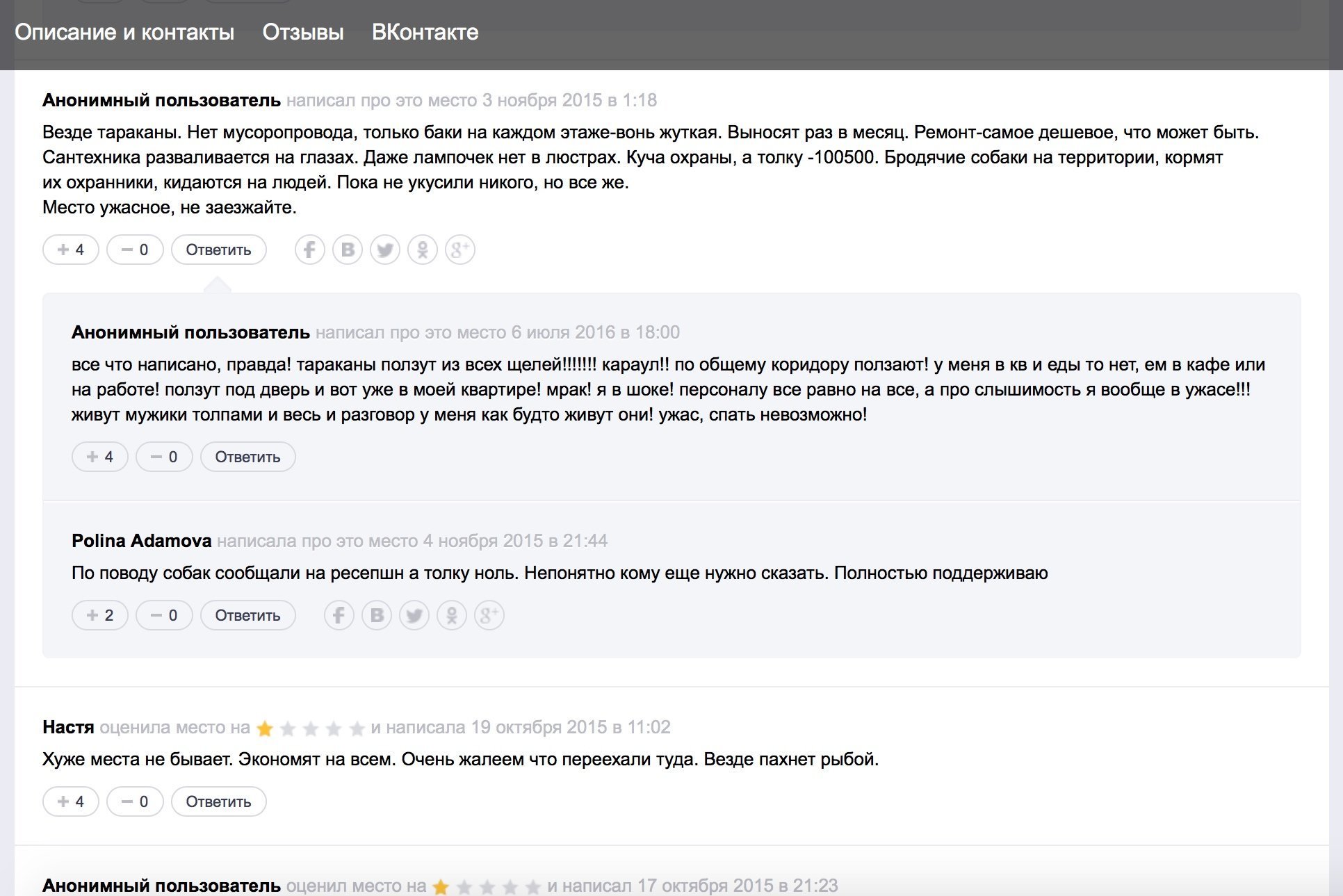Share the 3 ноября review on Facebook
This screenshot has height=896, width=1343.
[x=310, y=250]
